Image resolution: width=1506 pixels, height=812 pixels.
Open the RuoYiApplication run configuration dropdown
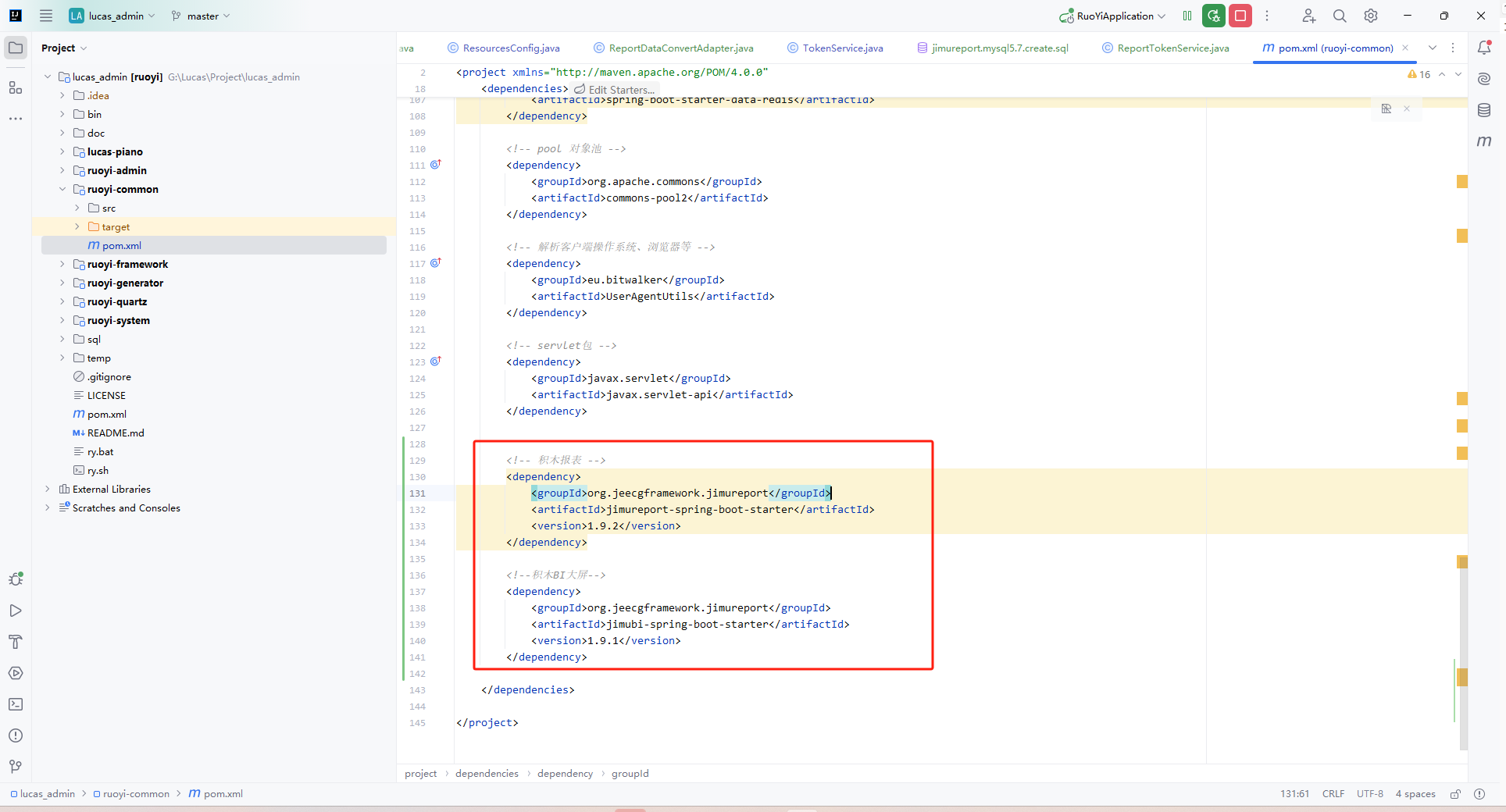1113,16
